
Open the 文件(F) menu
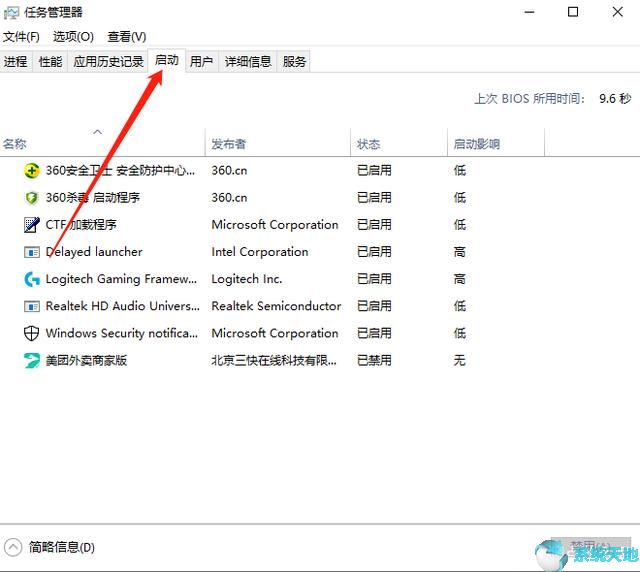coord(21,37)
